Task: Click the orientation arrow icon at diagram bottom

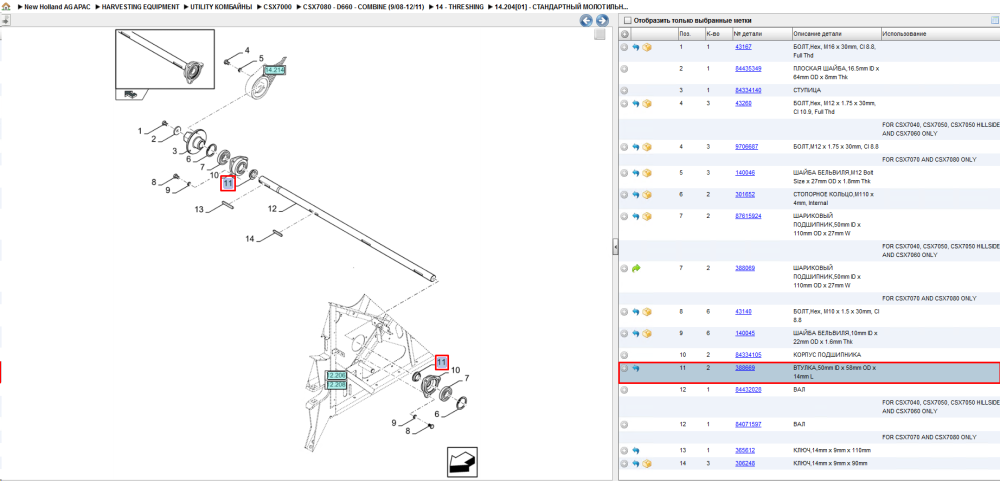Action: pyautogui.click(x=461, y=461)
